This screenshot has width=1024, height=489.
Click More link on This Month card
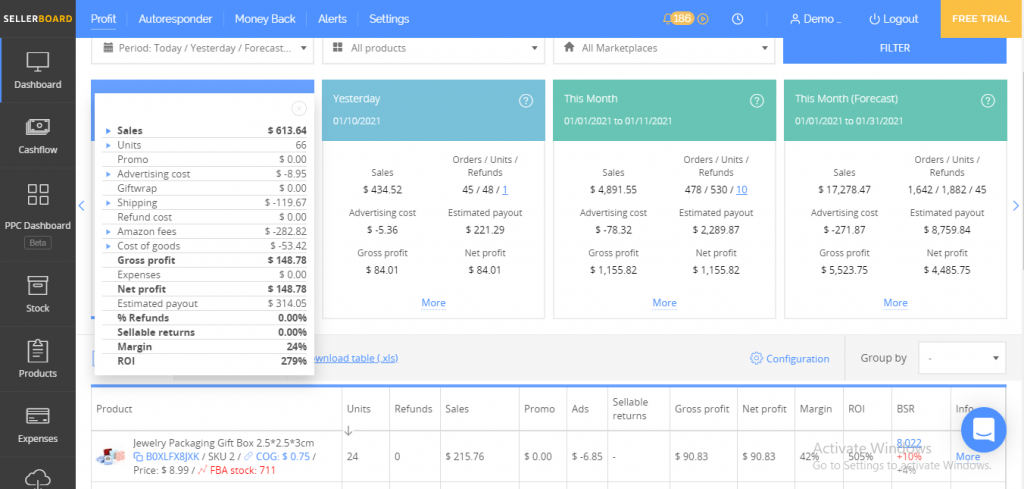click(664, 303)
